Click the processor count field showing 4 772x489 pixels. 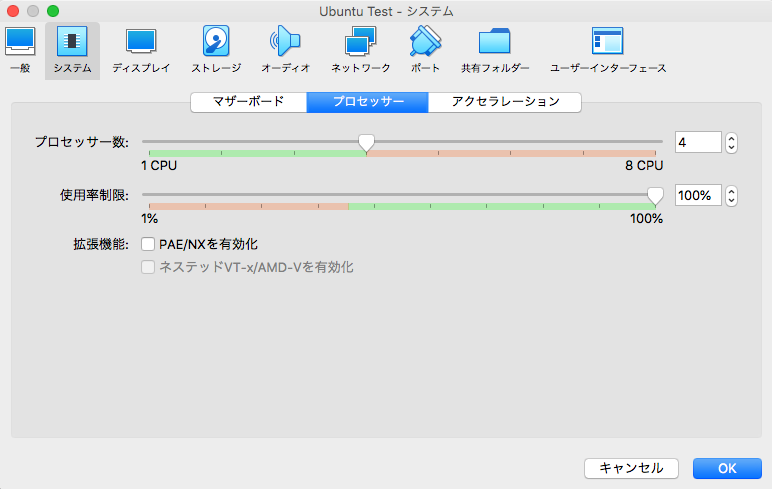(698, 142)
